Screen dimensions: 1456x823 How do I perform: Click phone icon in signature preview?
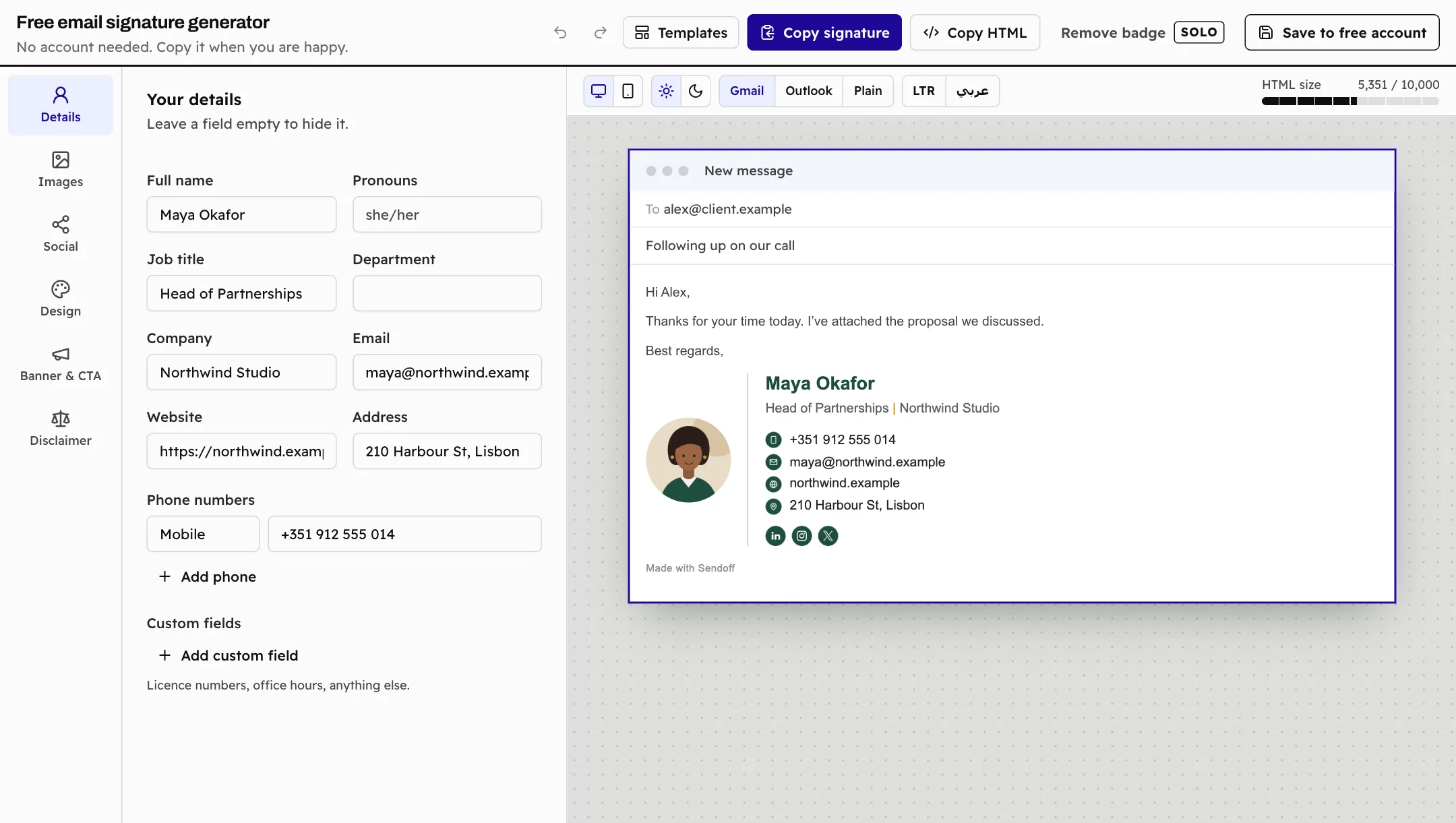(x=773, y=440)
